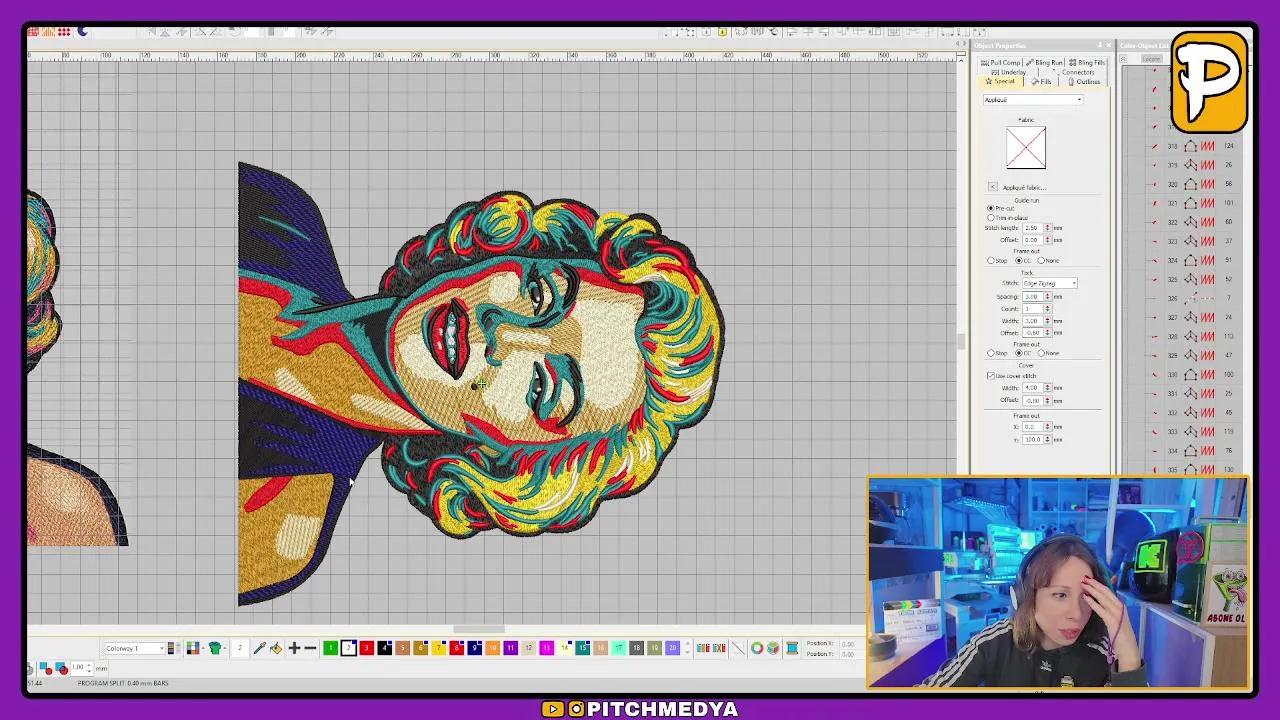Click the second thread chart icon

coord(719,648)
